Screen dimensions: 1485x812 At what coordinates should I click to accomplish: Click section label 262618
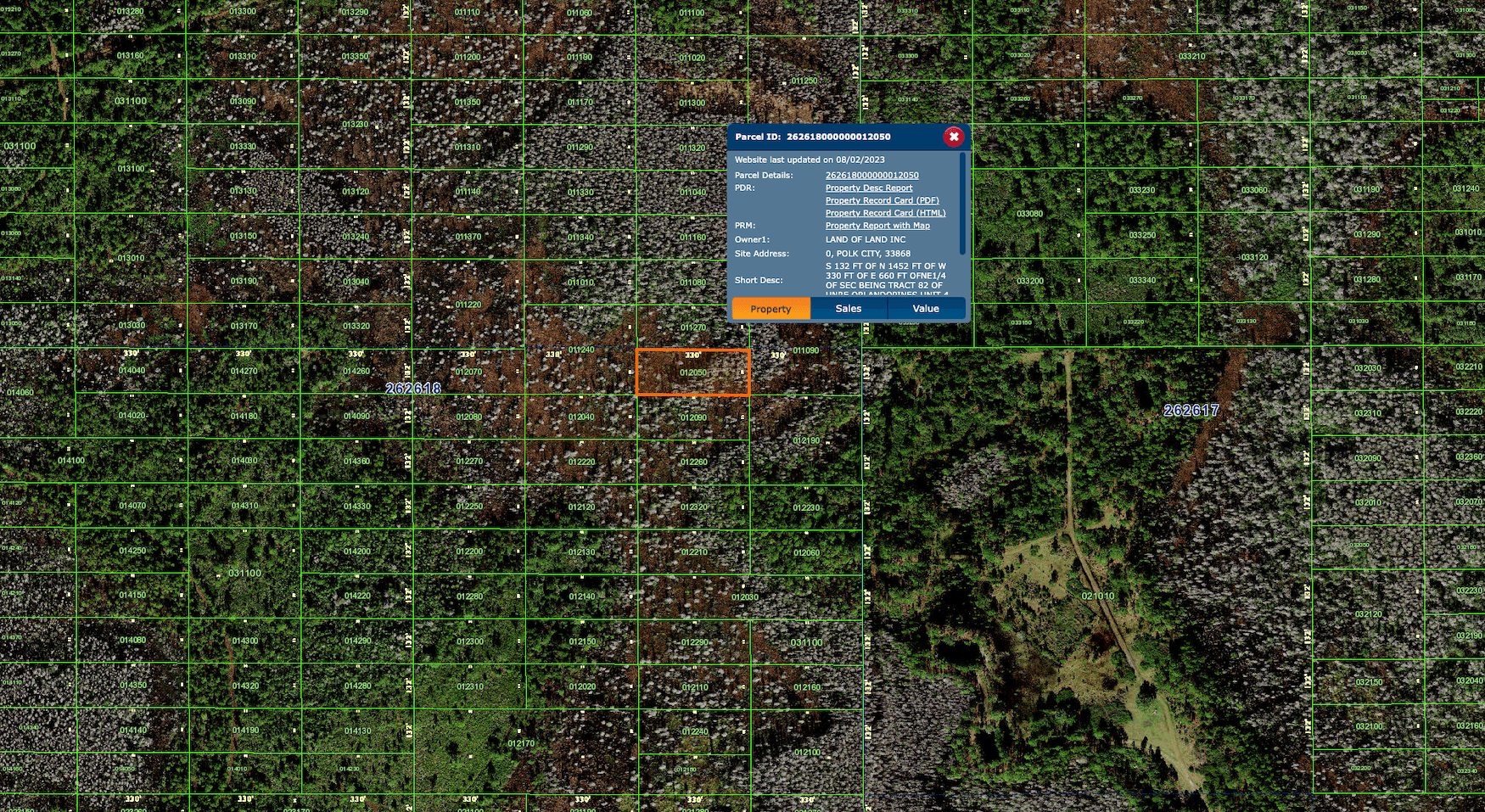(x=413, y=389)
